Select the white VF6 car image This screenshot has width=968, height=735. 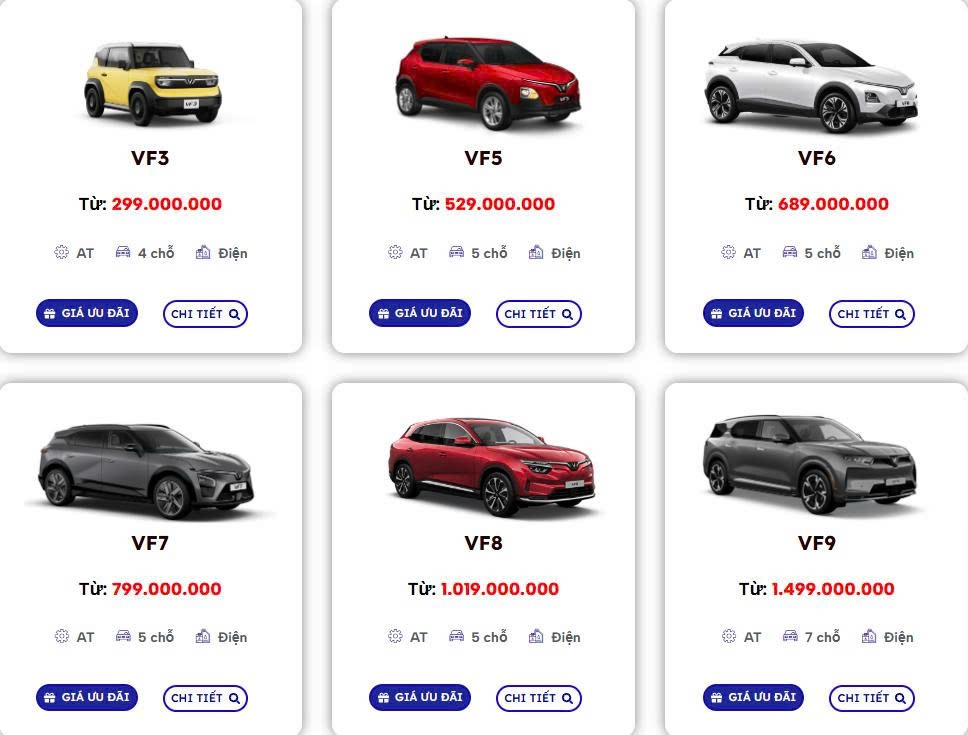pos(812,85)
